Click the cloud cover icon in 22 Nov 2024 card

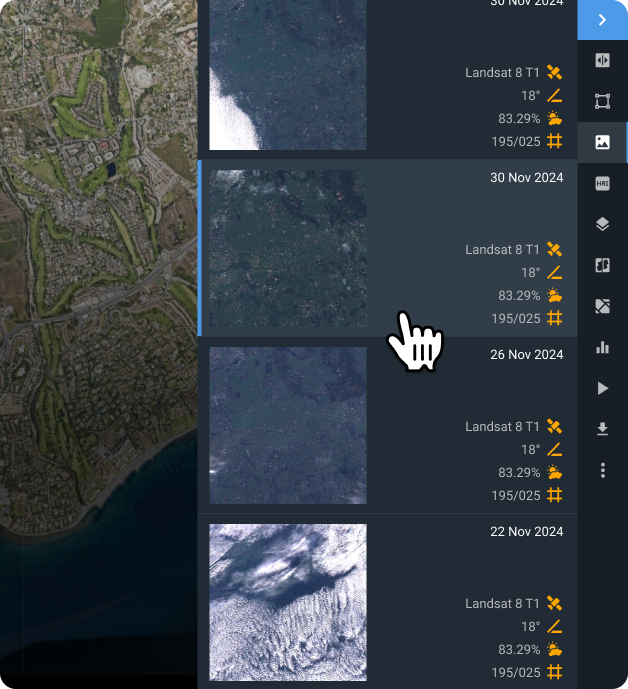[555, 649]
